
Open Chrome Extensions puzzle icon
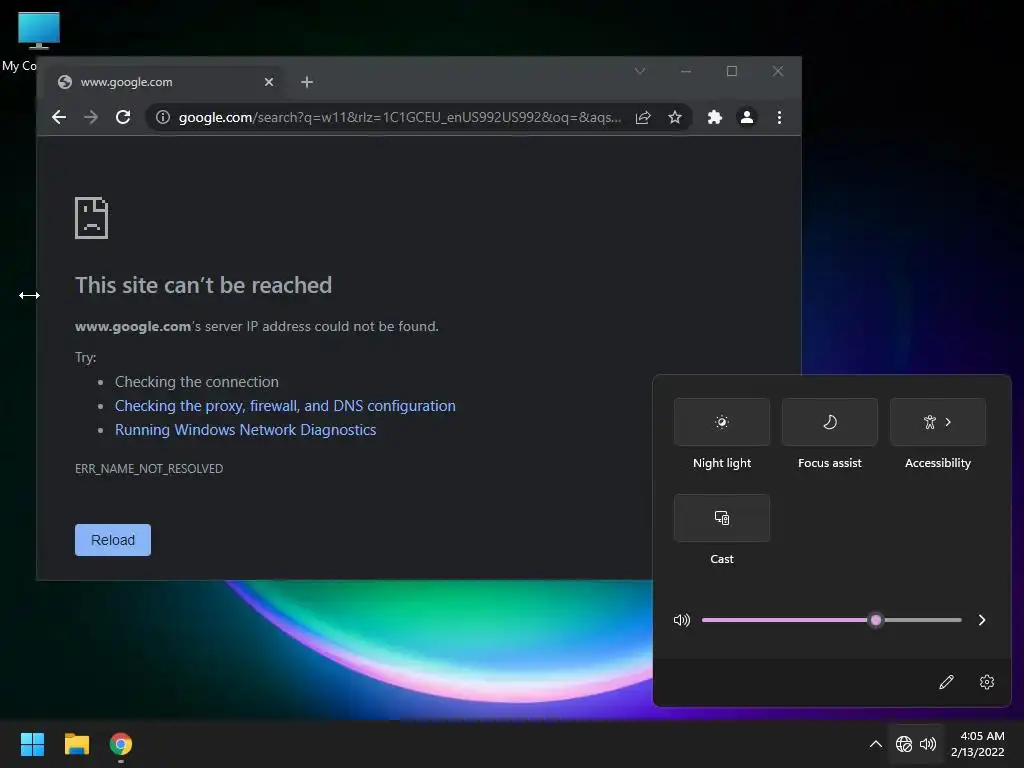point(714,117)
